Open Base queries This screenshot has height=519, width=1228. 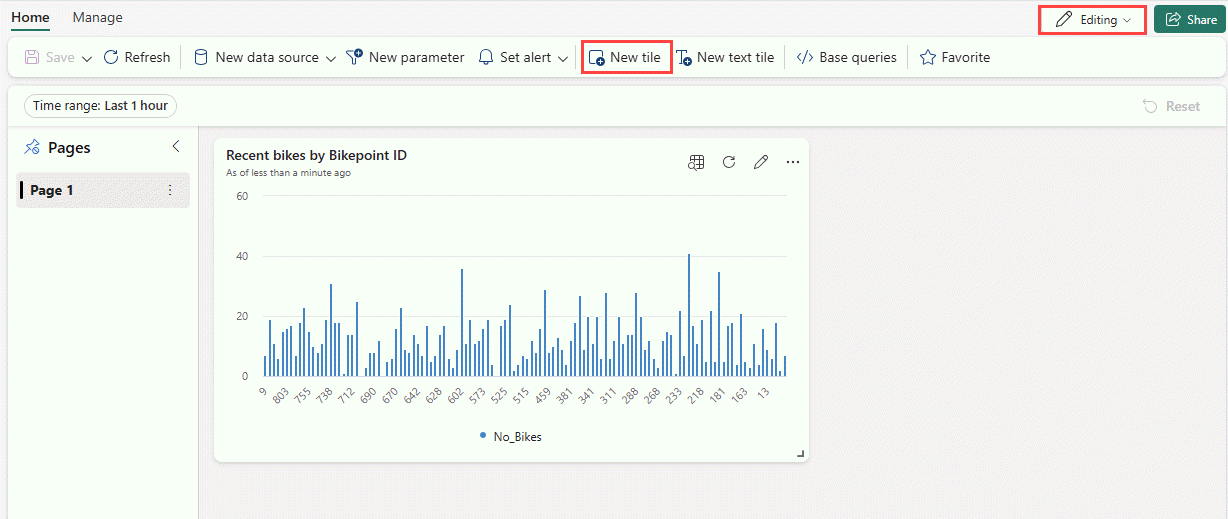coord(846,57)
